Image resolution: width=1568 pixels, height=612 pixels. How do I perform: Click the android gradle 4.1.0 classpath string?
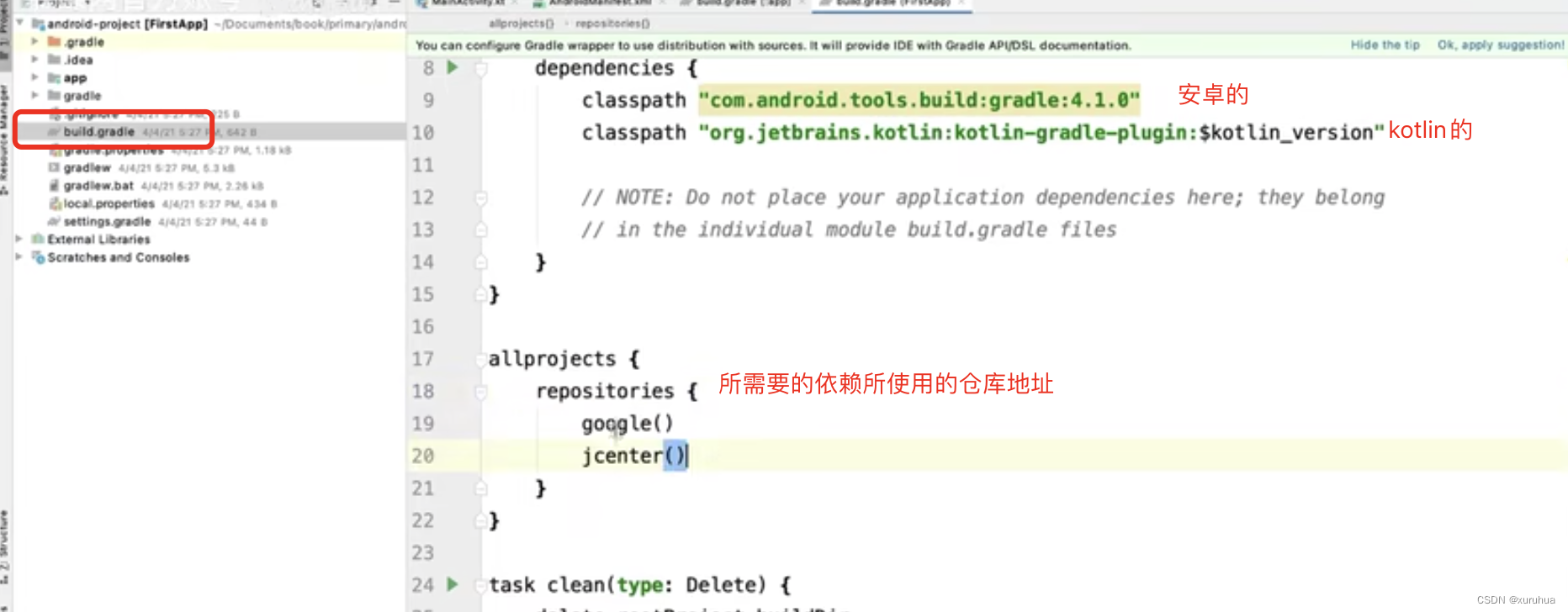(x=919, y=100)
